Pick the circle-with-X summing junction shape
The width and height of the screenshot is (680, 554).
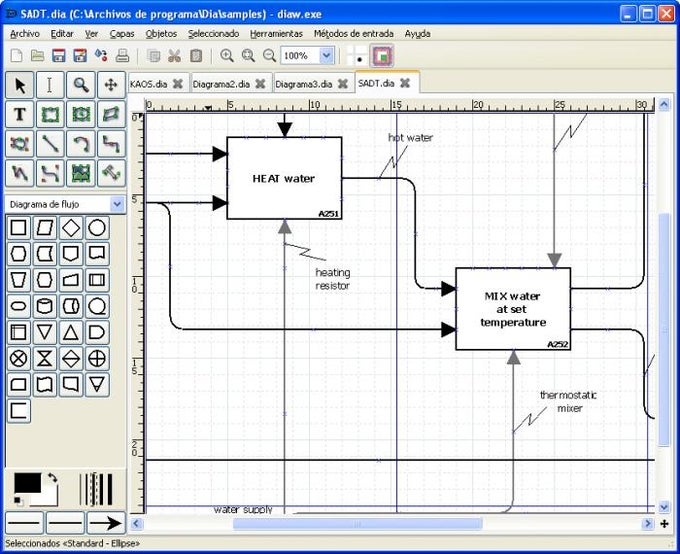coord(18,359)
